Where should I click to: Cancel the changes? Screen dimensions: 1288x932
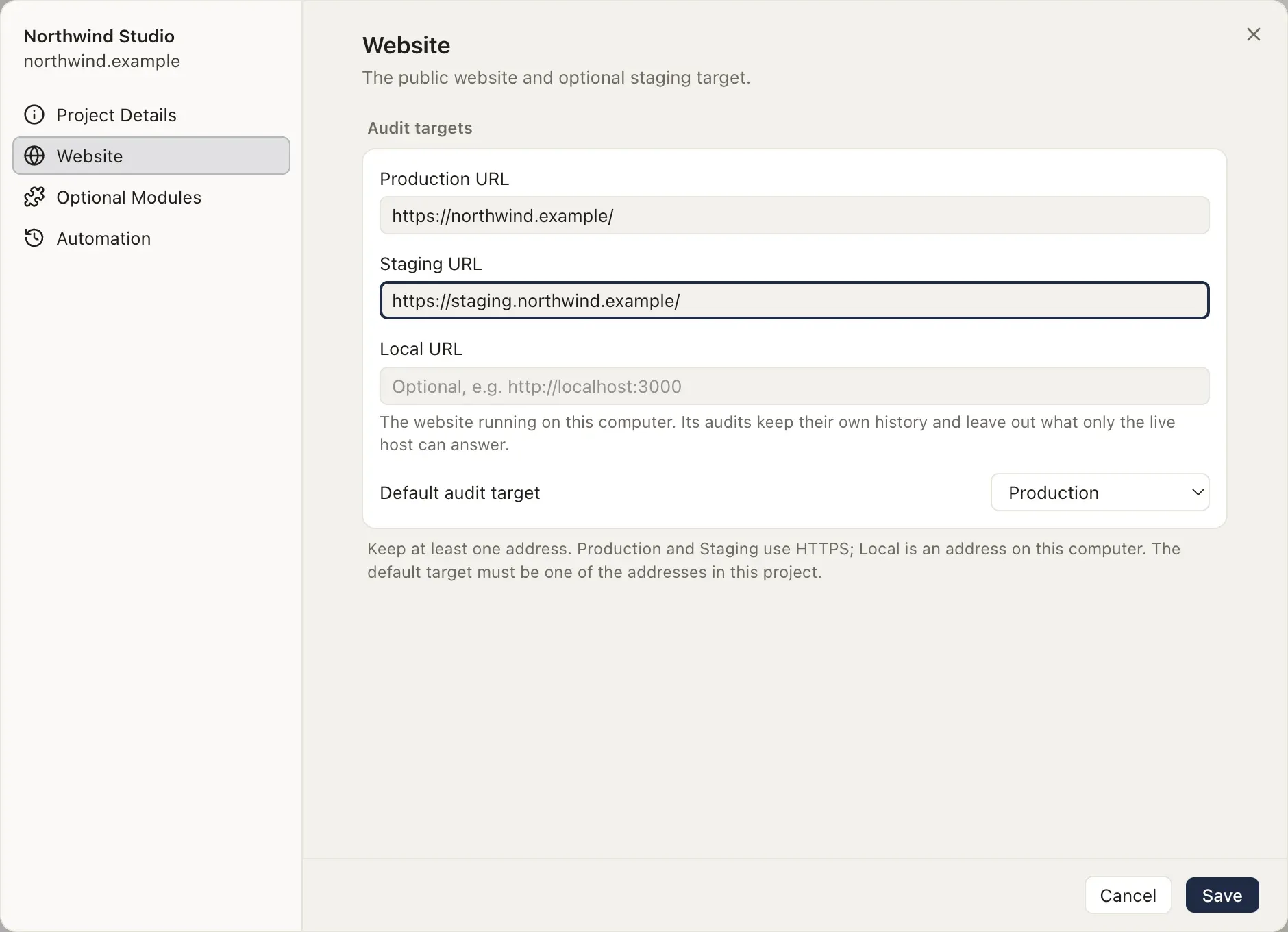click(1128, 895)
